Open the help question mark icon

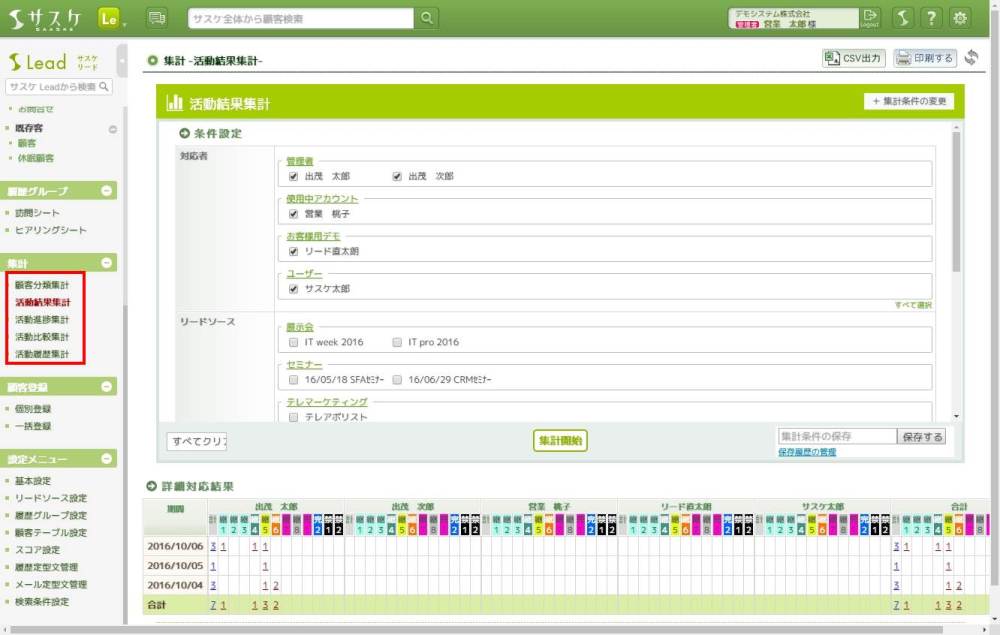(931, 18)
